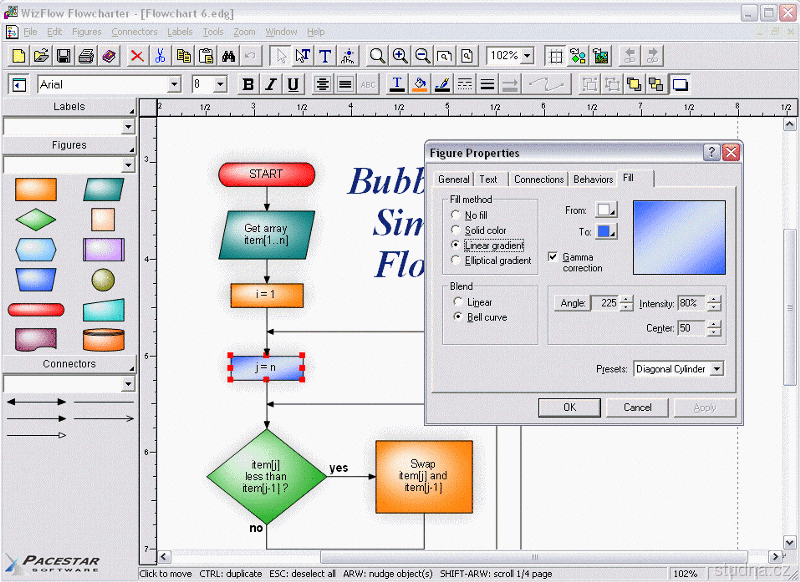Click the binoculars Find icon
The image size is (800, 582).
228,56
